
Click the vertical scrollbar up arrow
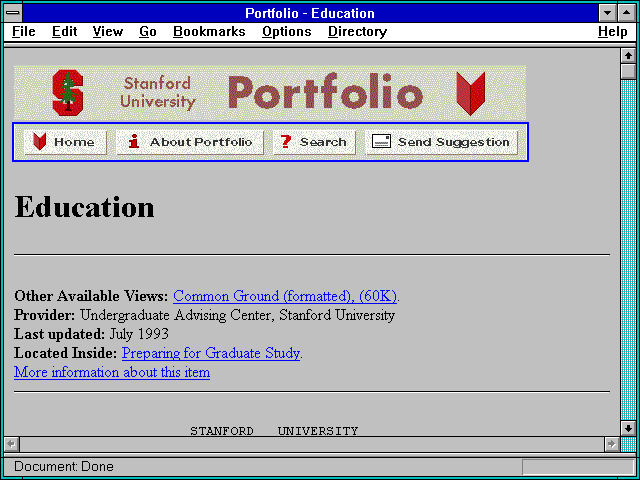(628, 56)
